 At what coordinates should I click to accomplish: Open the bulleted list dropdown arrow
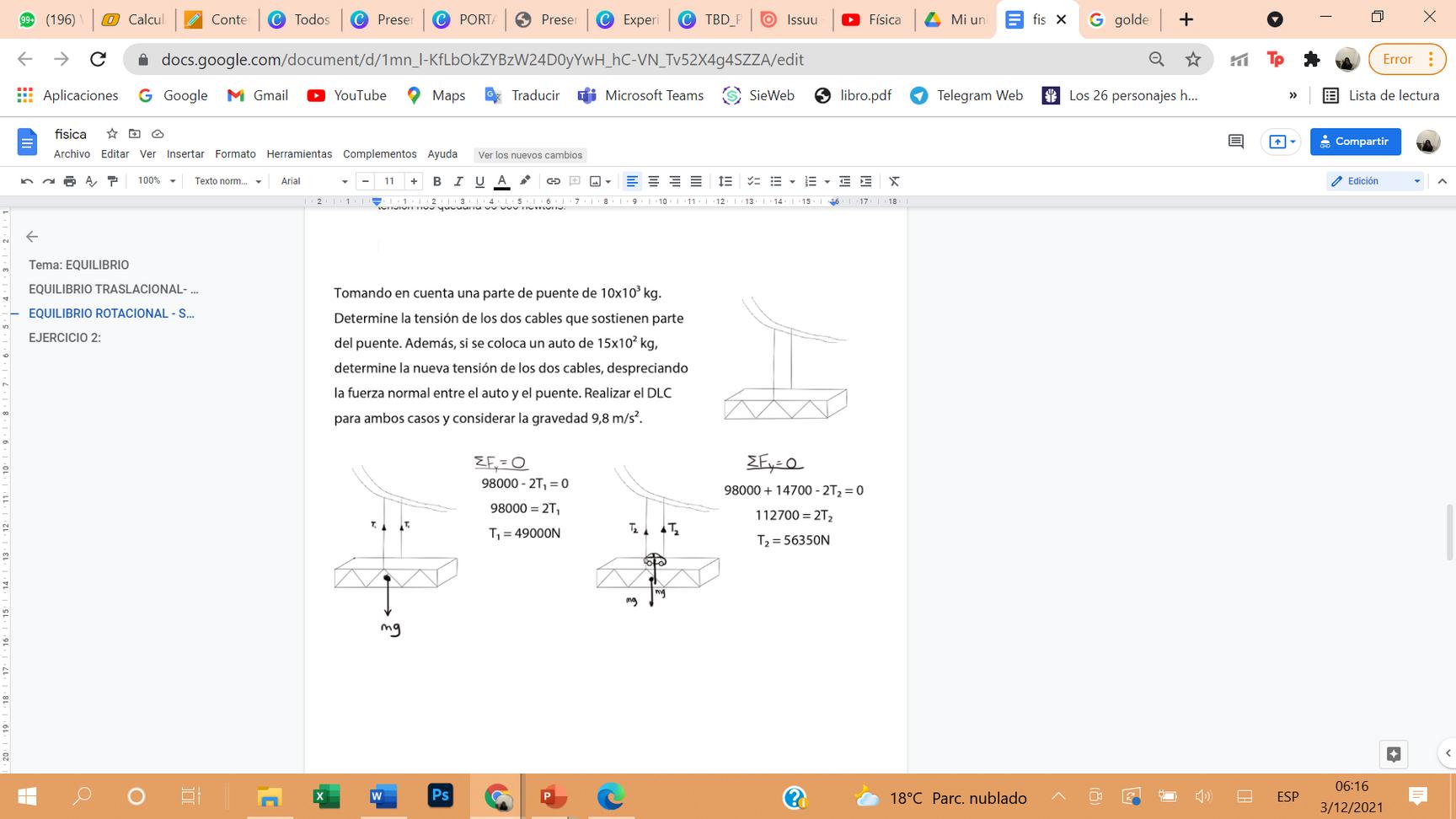pyautogui.click(x=792, y=181)
